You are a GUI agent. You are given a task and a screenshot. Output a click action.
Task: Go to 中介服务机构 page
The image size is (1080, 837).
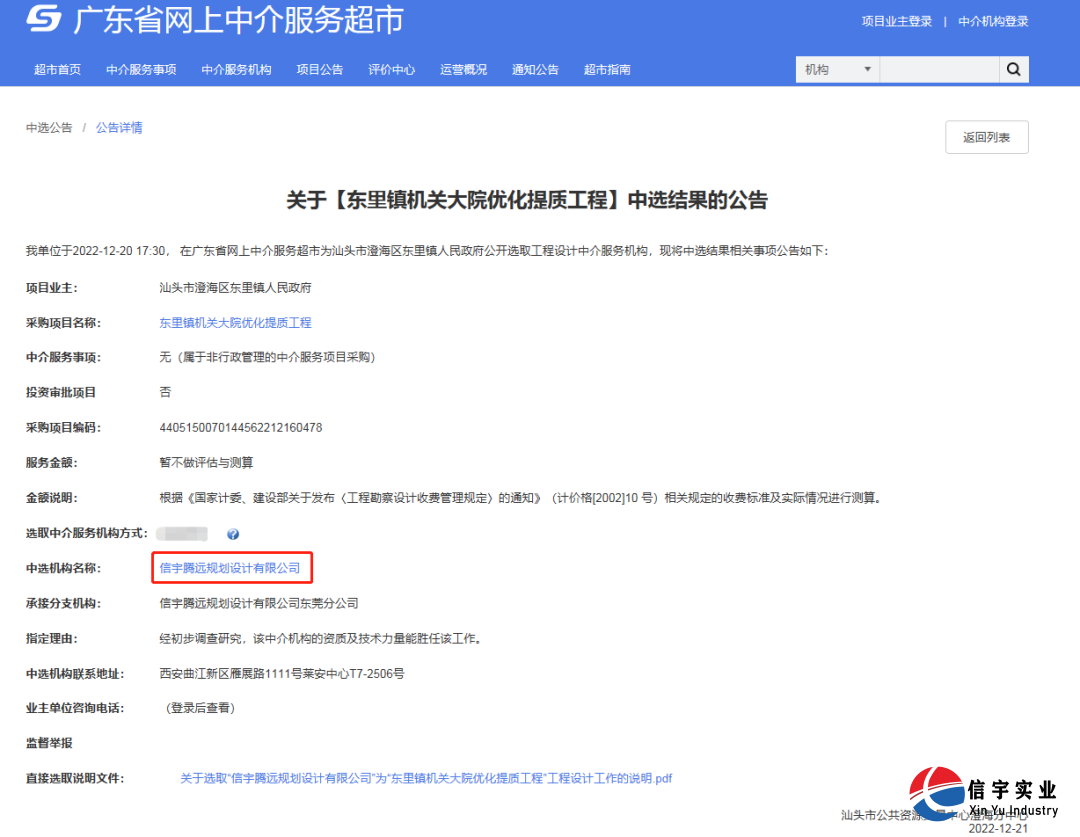(236, 70)
